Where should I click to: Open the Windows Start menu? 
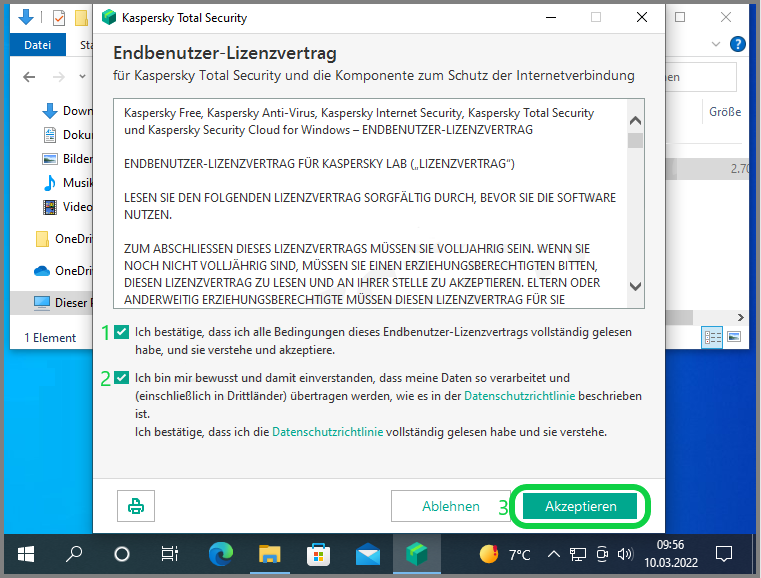coord(26,554)
